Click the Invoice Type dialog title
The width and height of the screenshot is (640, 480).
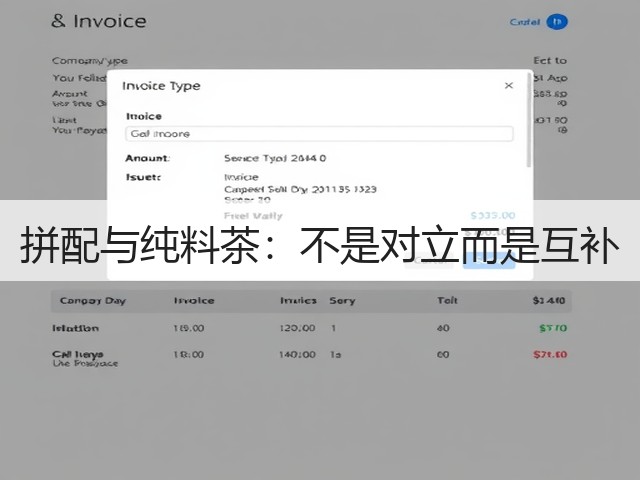click(x=161, y=86)
